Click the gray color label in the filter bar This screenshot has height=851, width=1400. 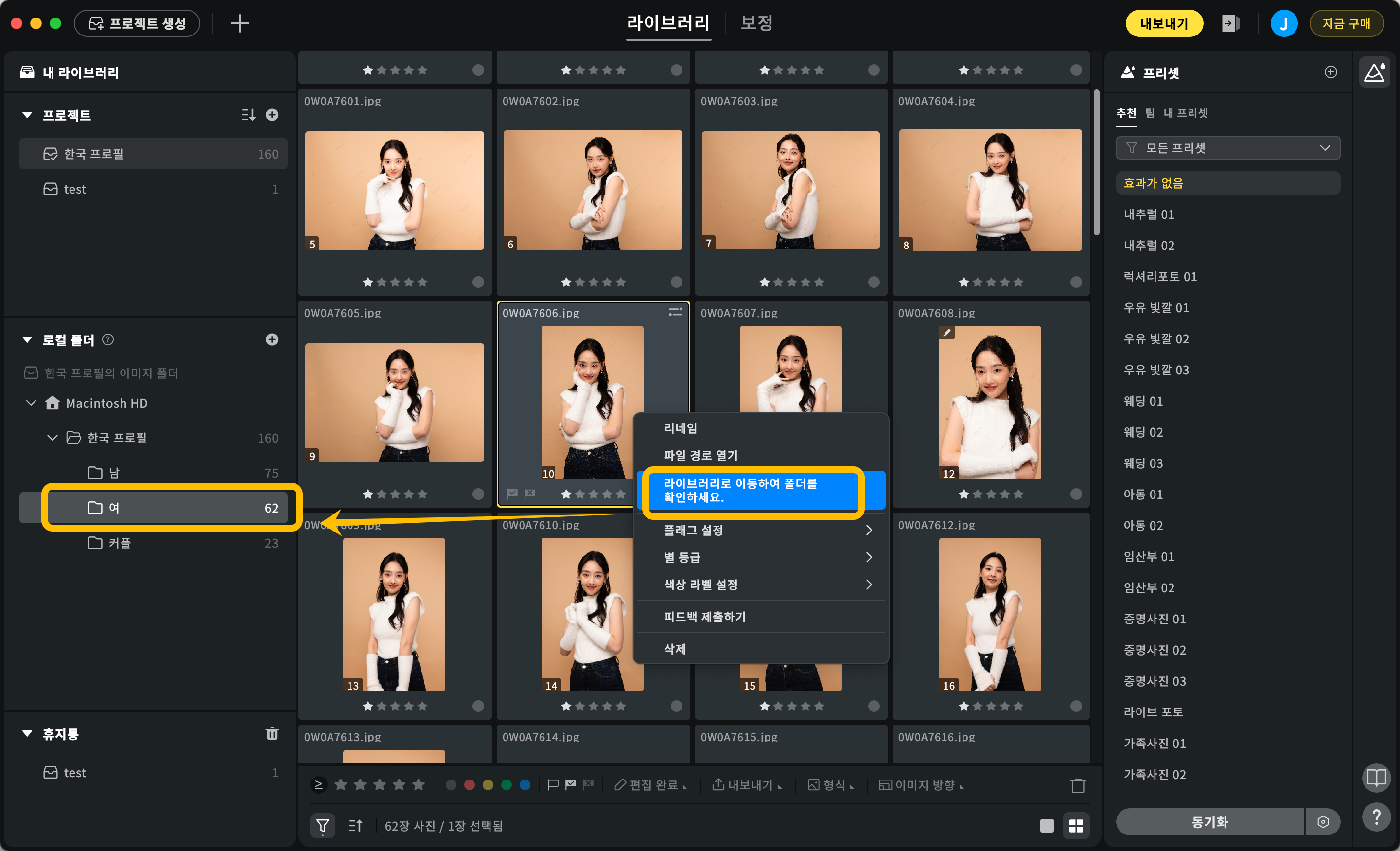pos(451,784)
